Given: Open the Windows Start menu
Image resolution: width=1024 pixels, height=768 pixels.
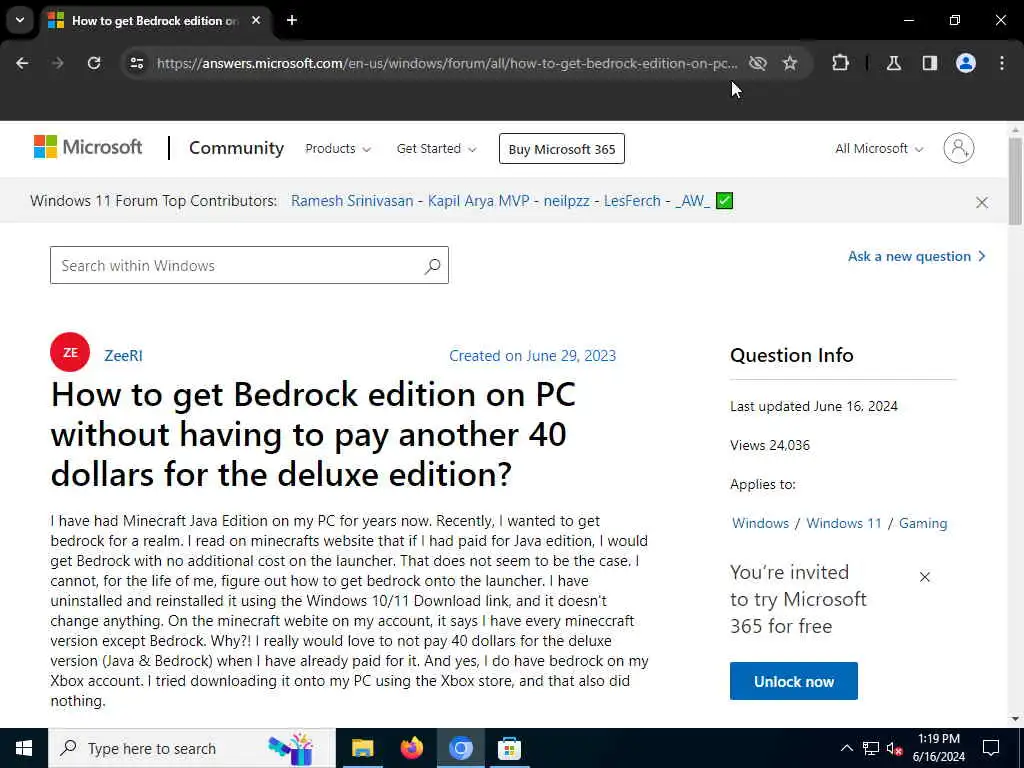Looking at the screenshot, I should 24,748.
